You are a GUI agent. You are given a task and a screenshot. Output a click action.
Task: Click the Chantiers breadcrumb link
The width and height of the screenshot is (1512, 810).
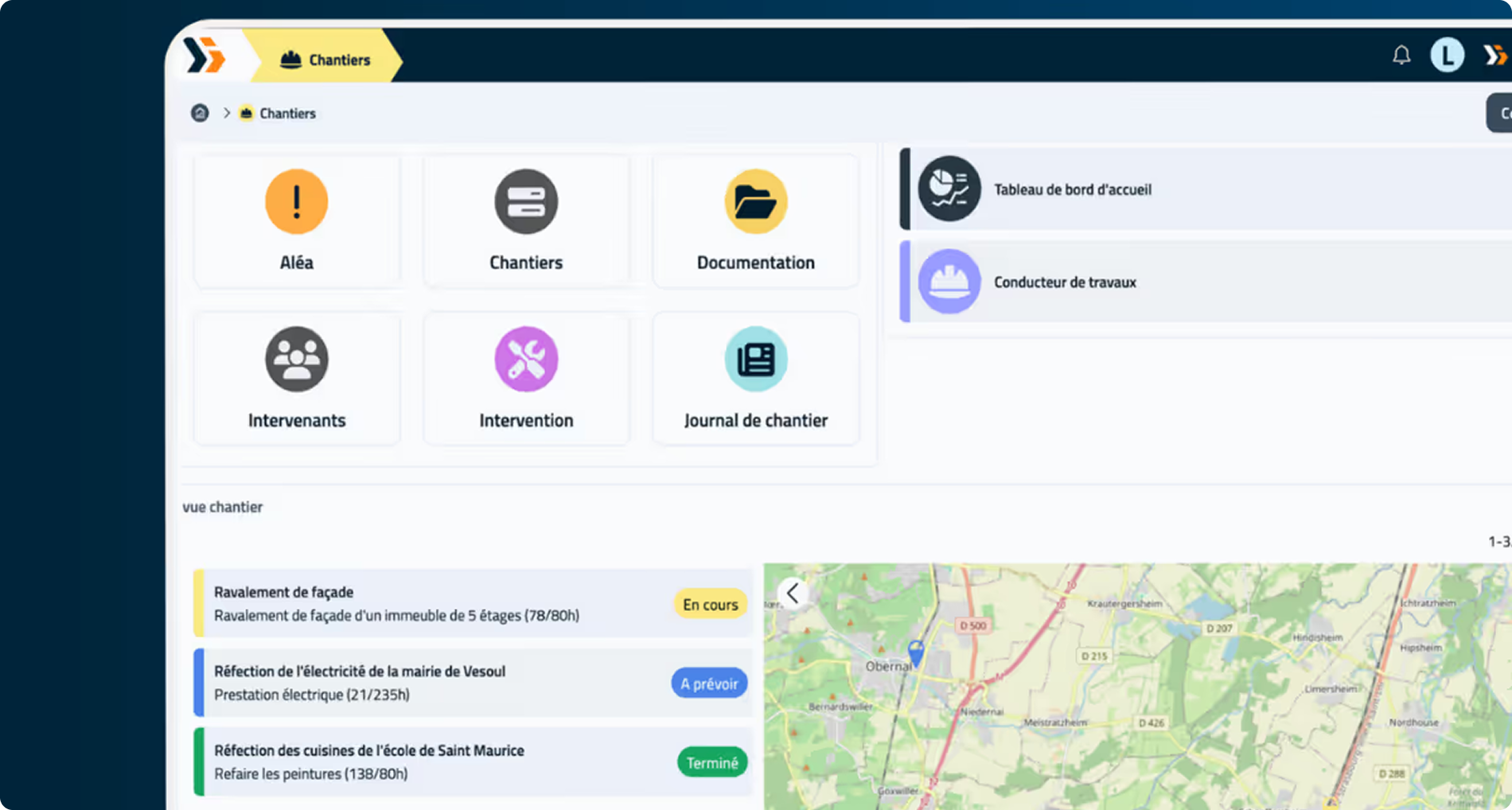coord(287,114)
